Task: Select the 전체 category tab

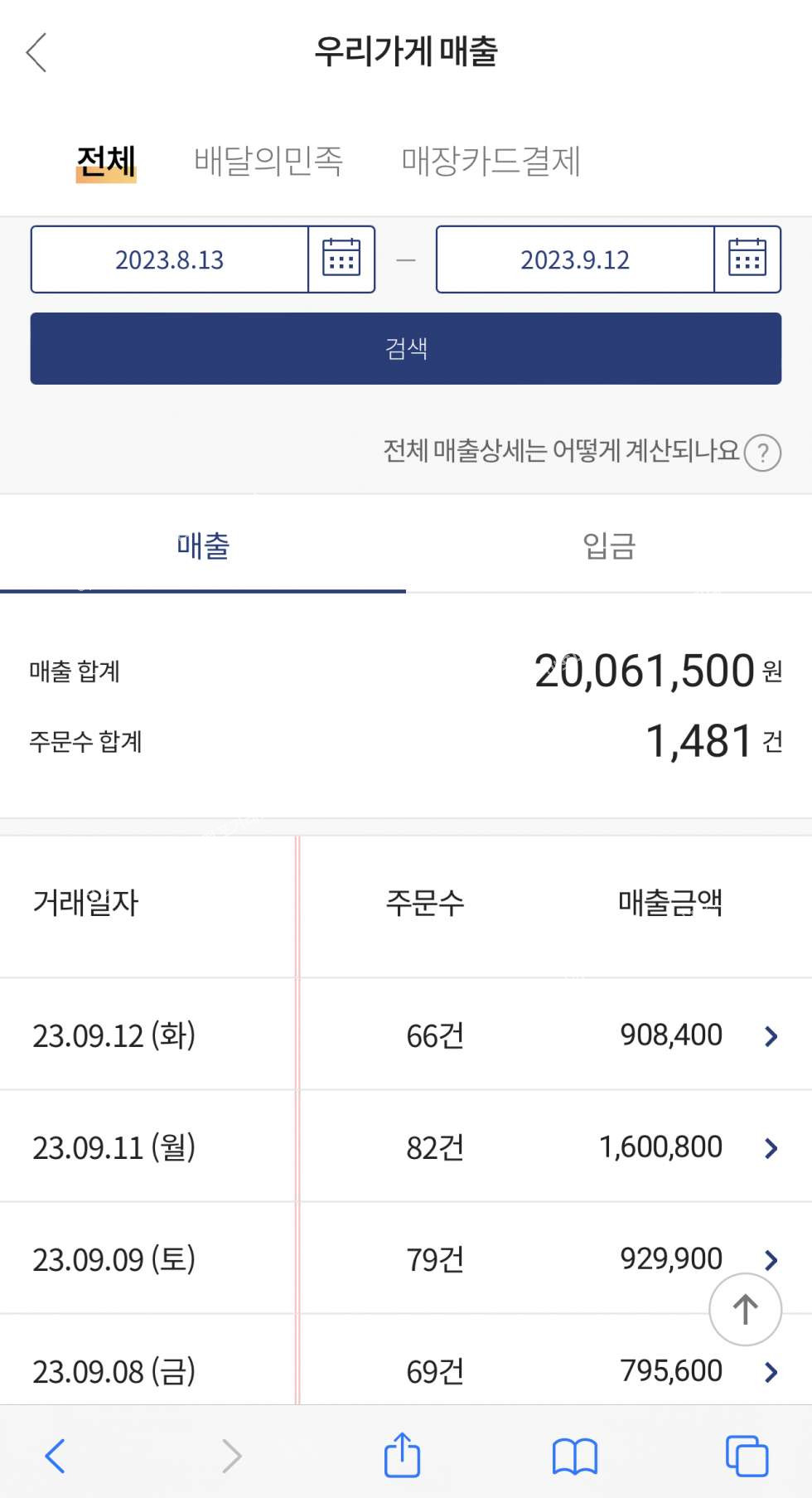Action: pos(106,161)
